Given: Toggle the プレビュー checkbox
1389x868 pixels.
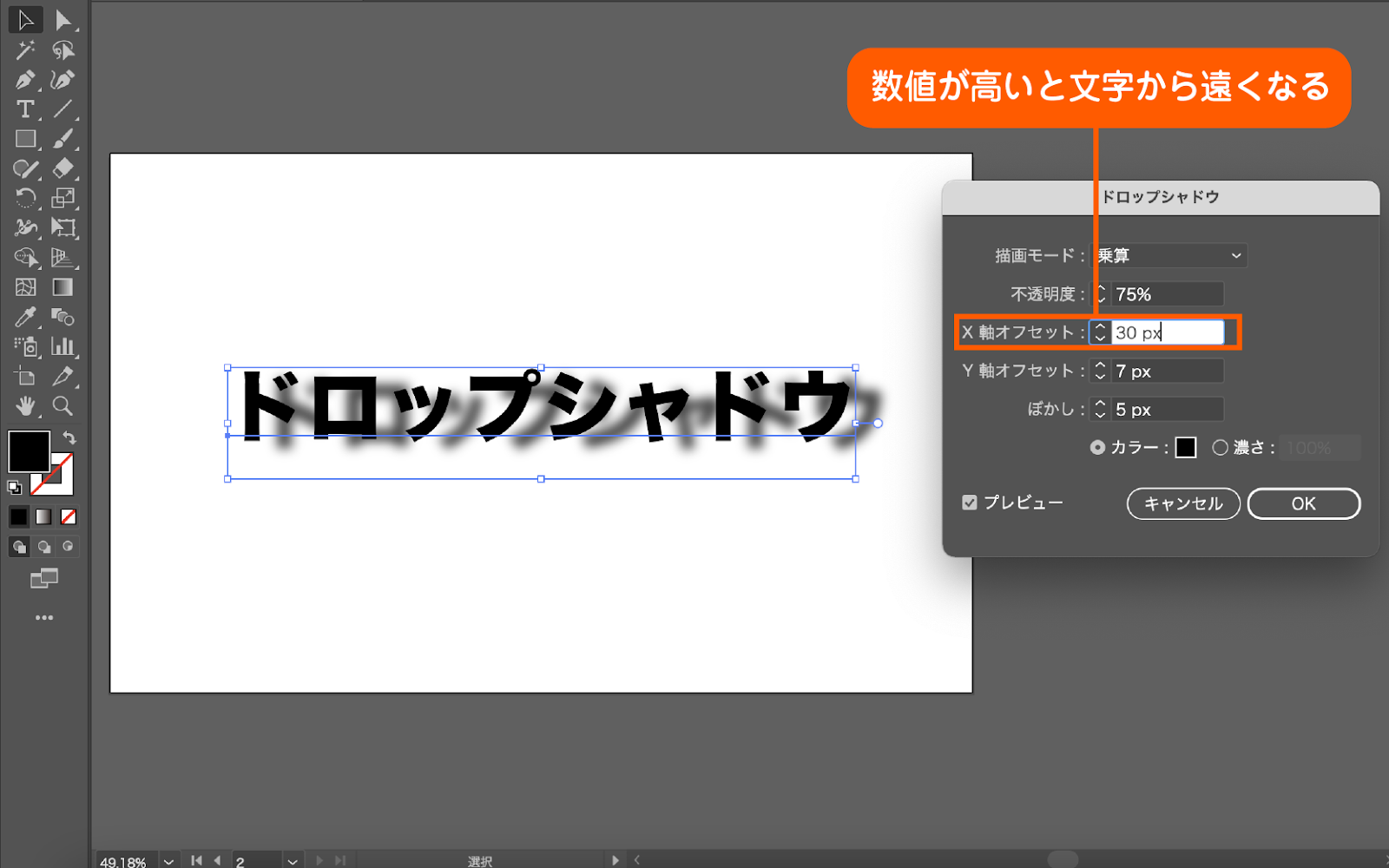Looking at the screenshot, I should (970, 503).
